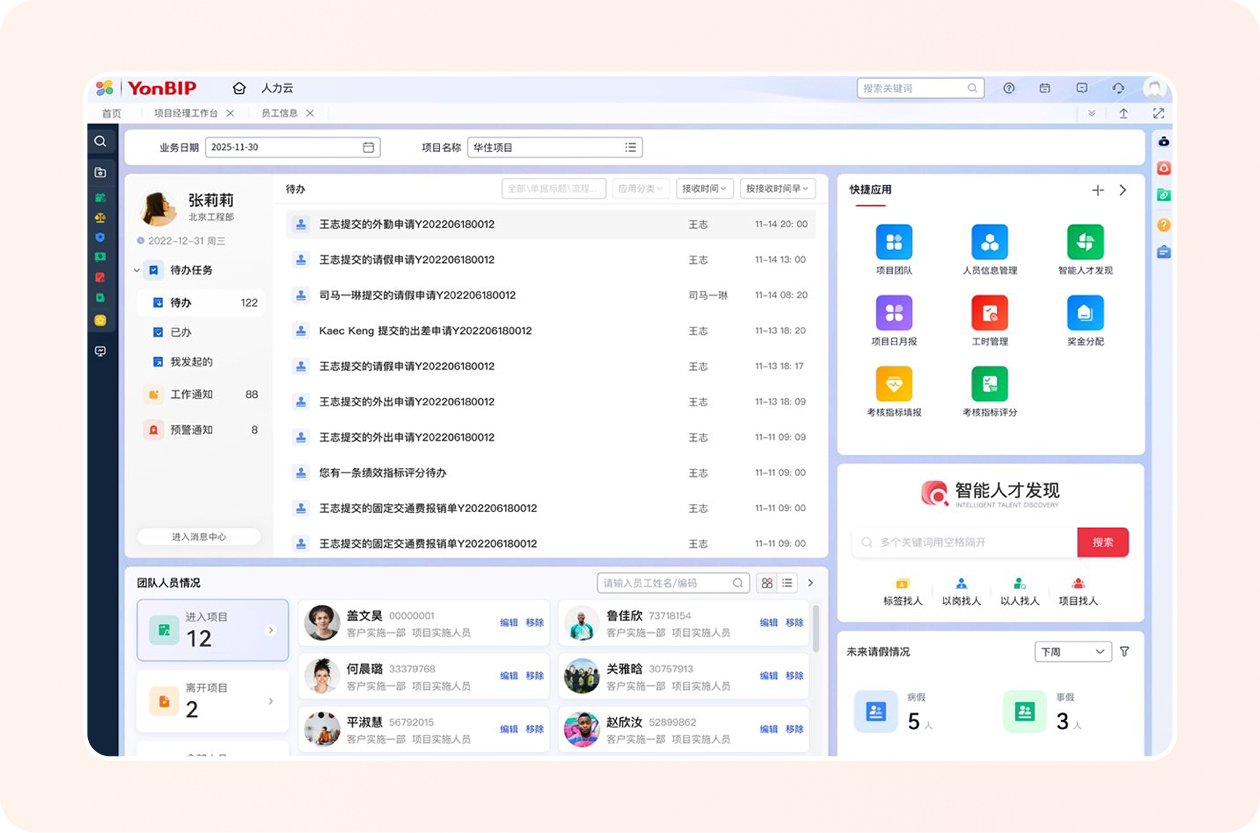The width and height of the screenshot is (1260, 833).
Task: Open 工作通知 notifications
Action: (x=200, y=394)
